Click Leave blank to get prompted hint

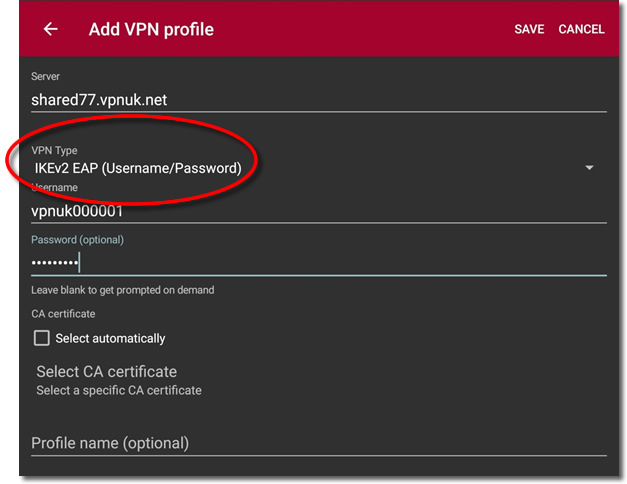pos(123,290)
